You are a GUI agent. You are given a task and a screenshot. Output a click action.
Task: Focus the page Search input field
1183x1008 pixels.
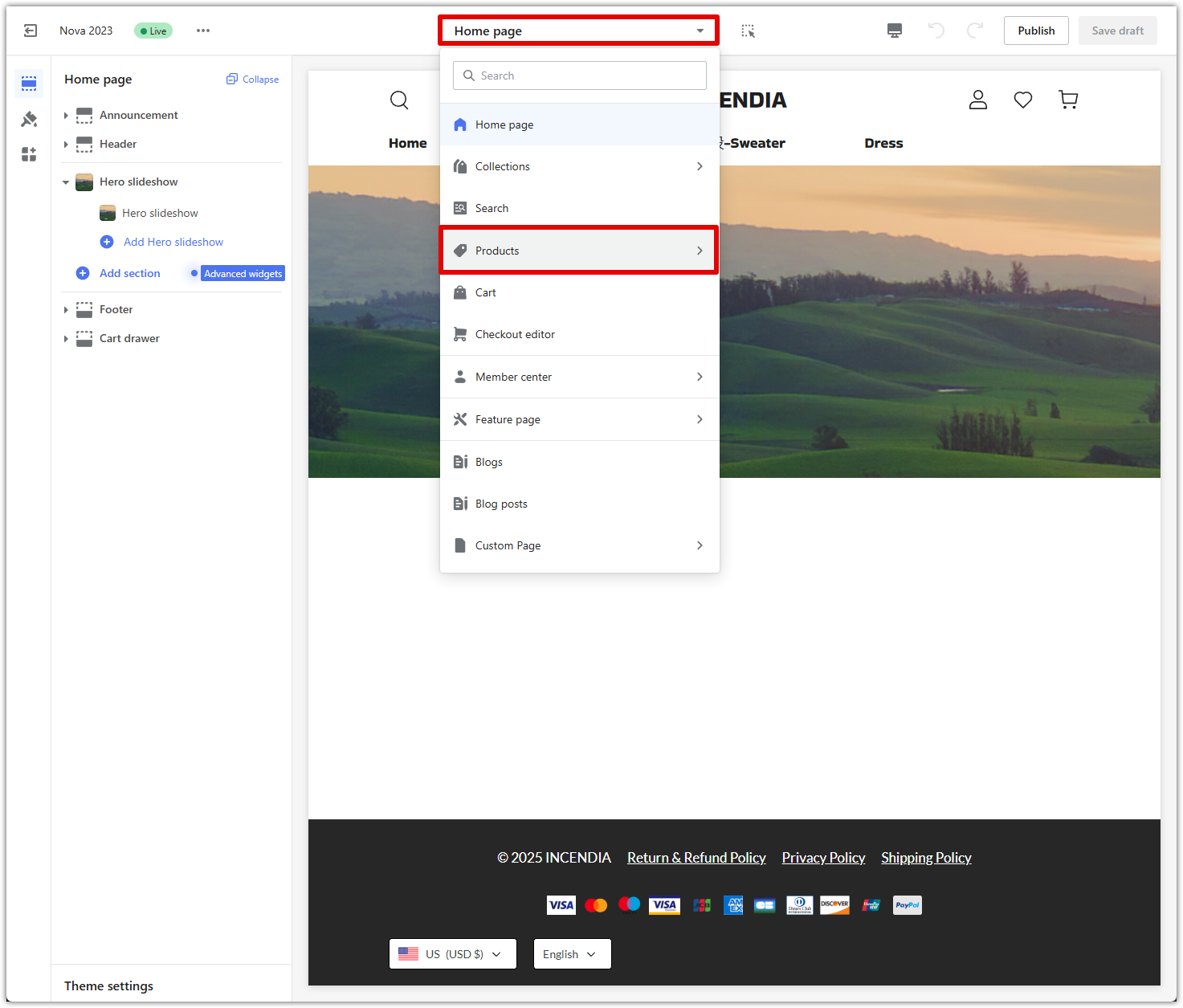(580, 75)
